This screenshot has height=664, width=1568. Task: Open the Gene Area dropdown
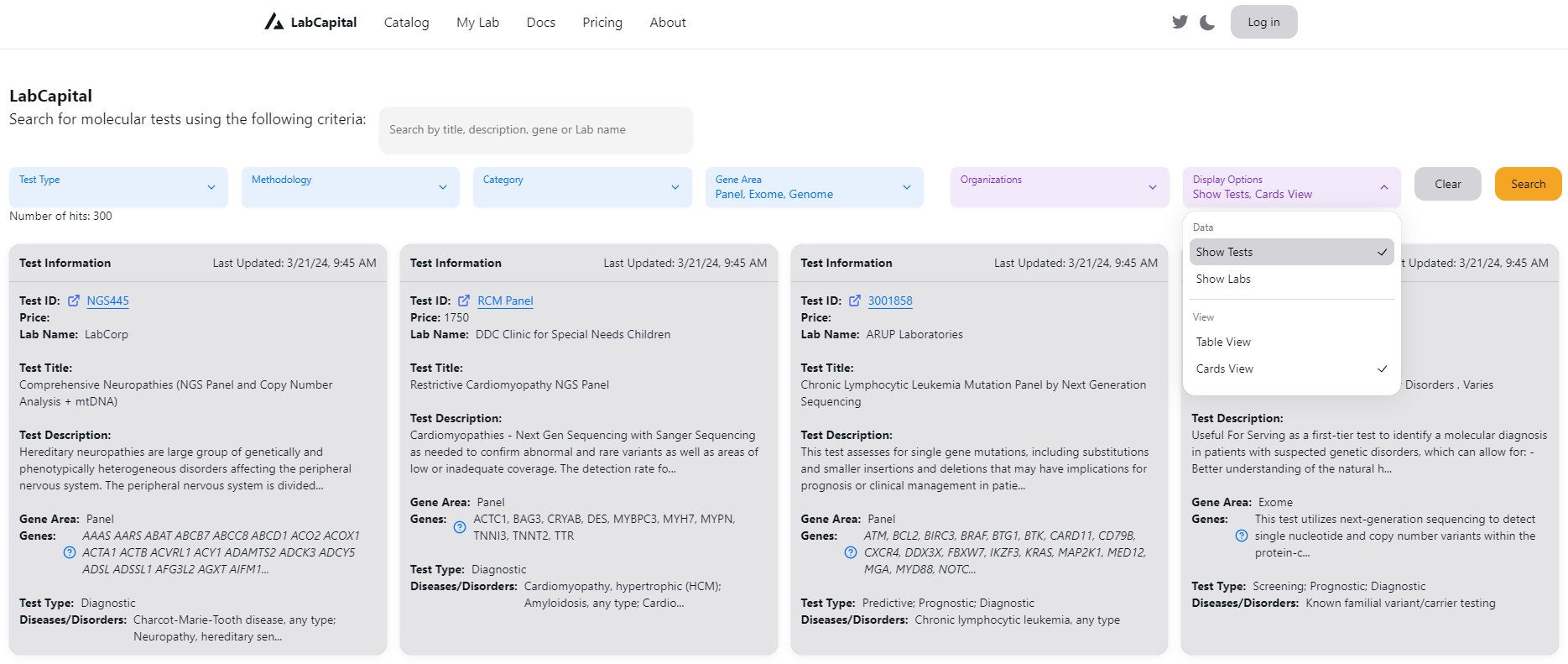(x=815, y=186)
